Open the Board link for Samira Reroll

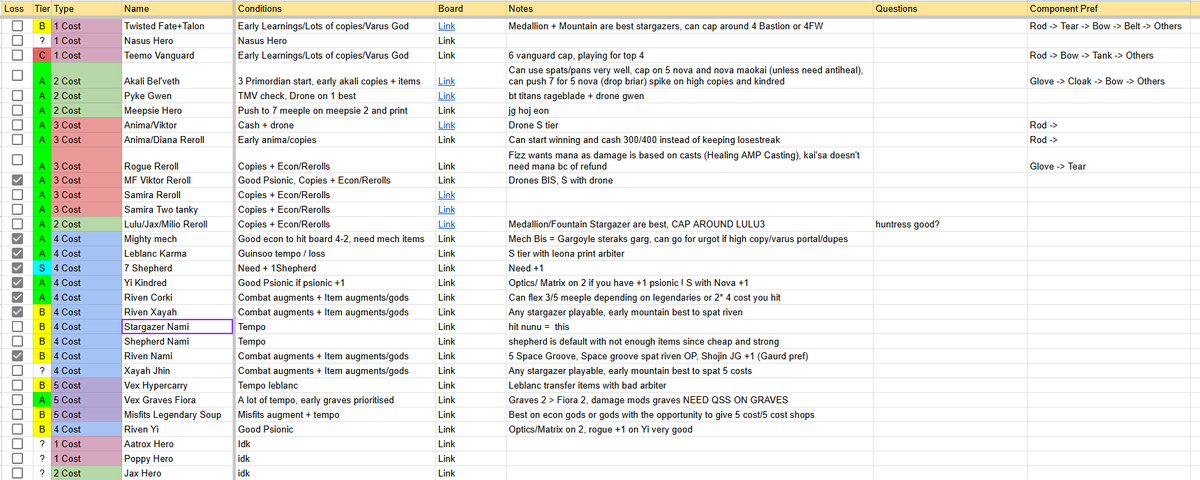coord(447,195)
